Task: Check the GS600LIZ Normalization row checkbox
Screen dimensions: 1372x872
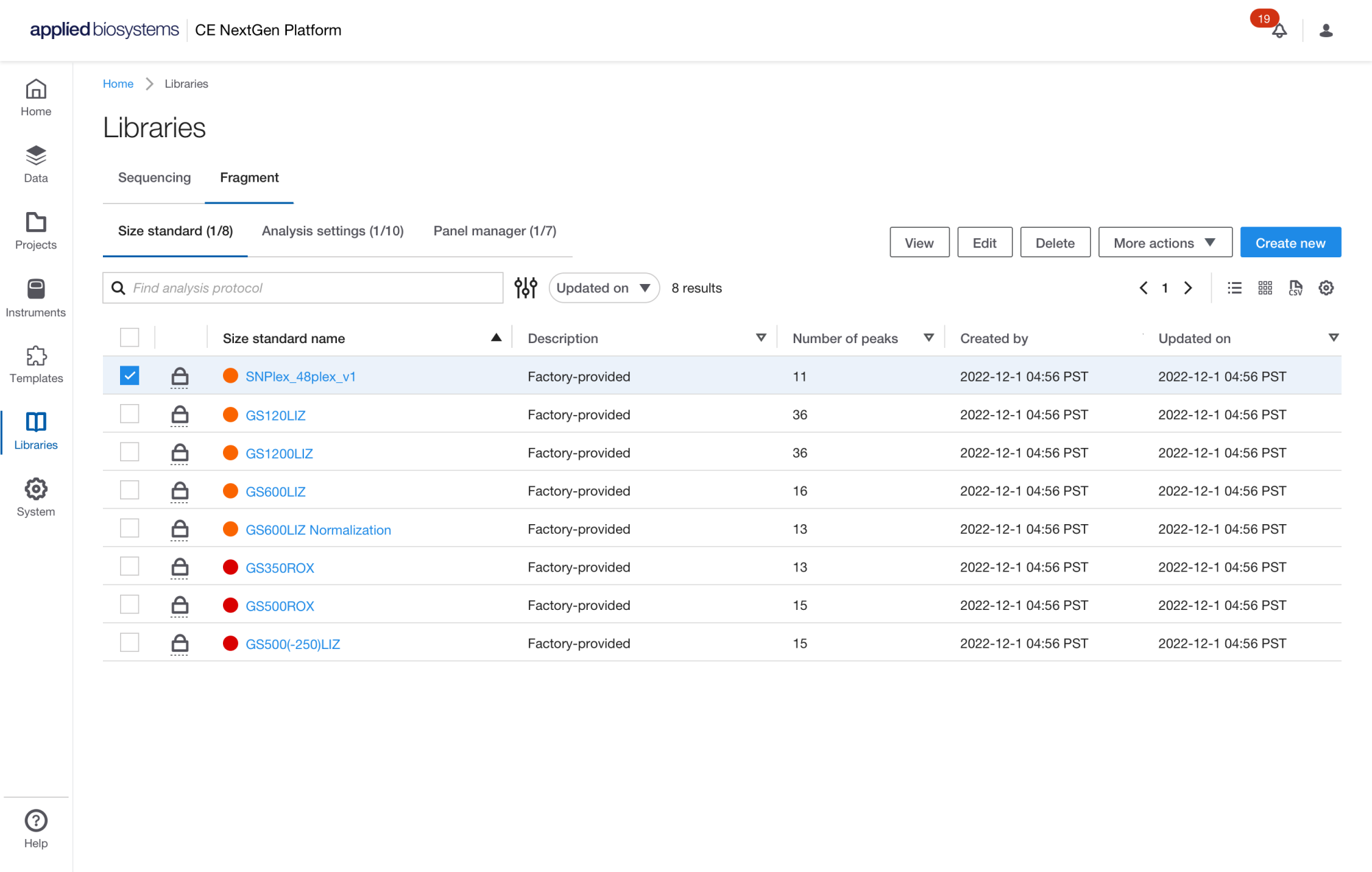Action: (x=129, y=528)
